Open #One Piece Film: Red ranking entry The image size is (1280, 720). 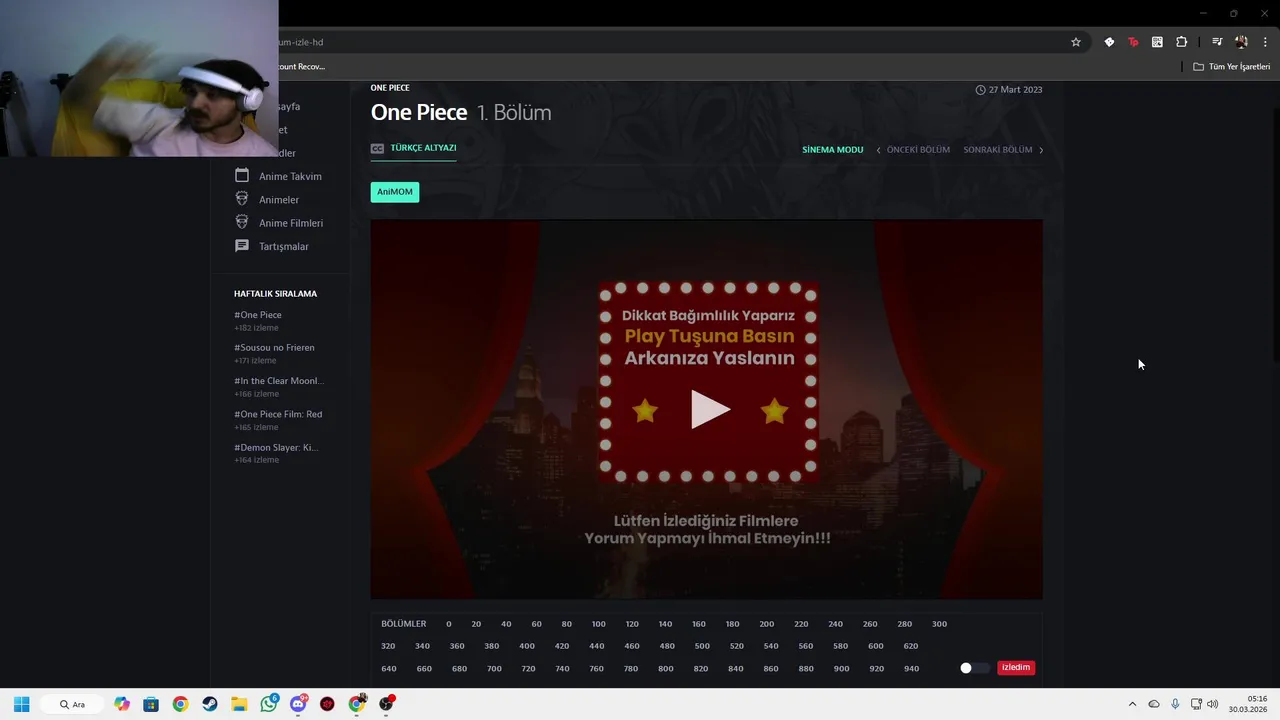[278, 414]
